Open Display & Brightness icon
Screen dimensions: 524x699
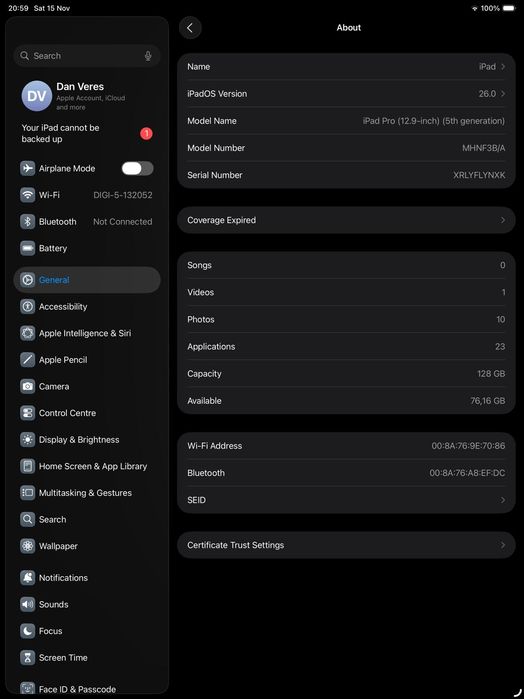point(28,440)
